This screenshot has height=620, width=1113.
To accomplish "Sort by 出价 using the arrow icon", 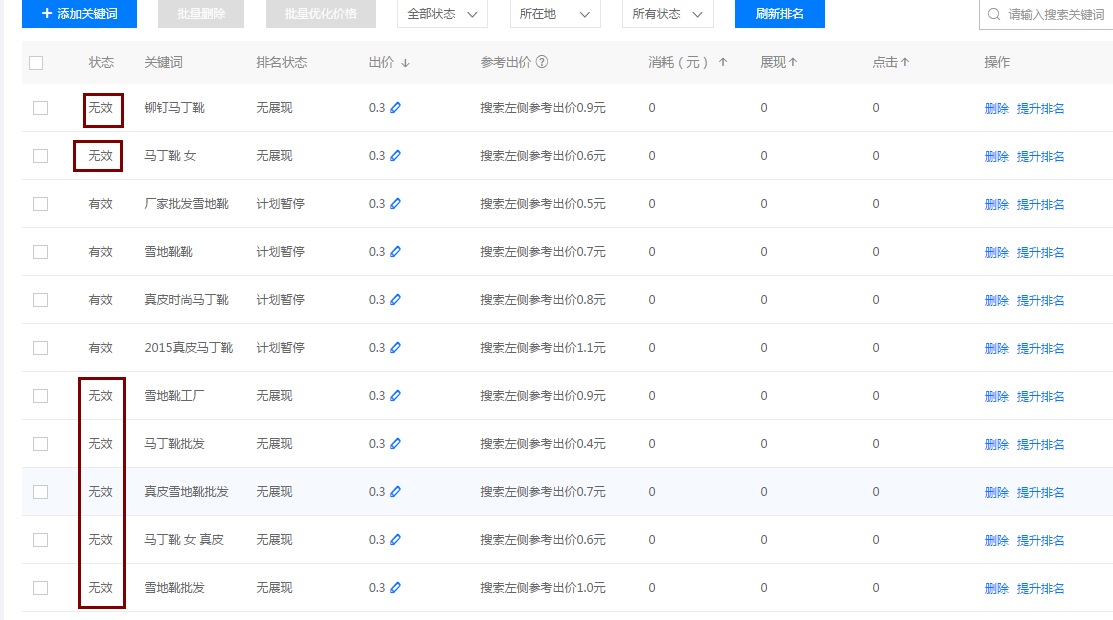I will [405, 63].
